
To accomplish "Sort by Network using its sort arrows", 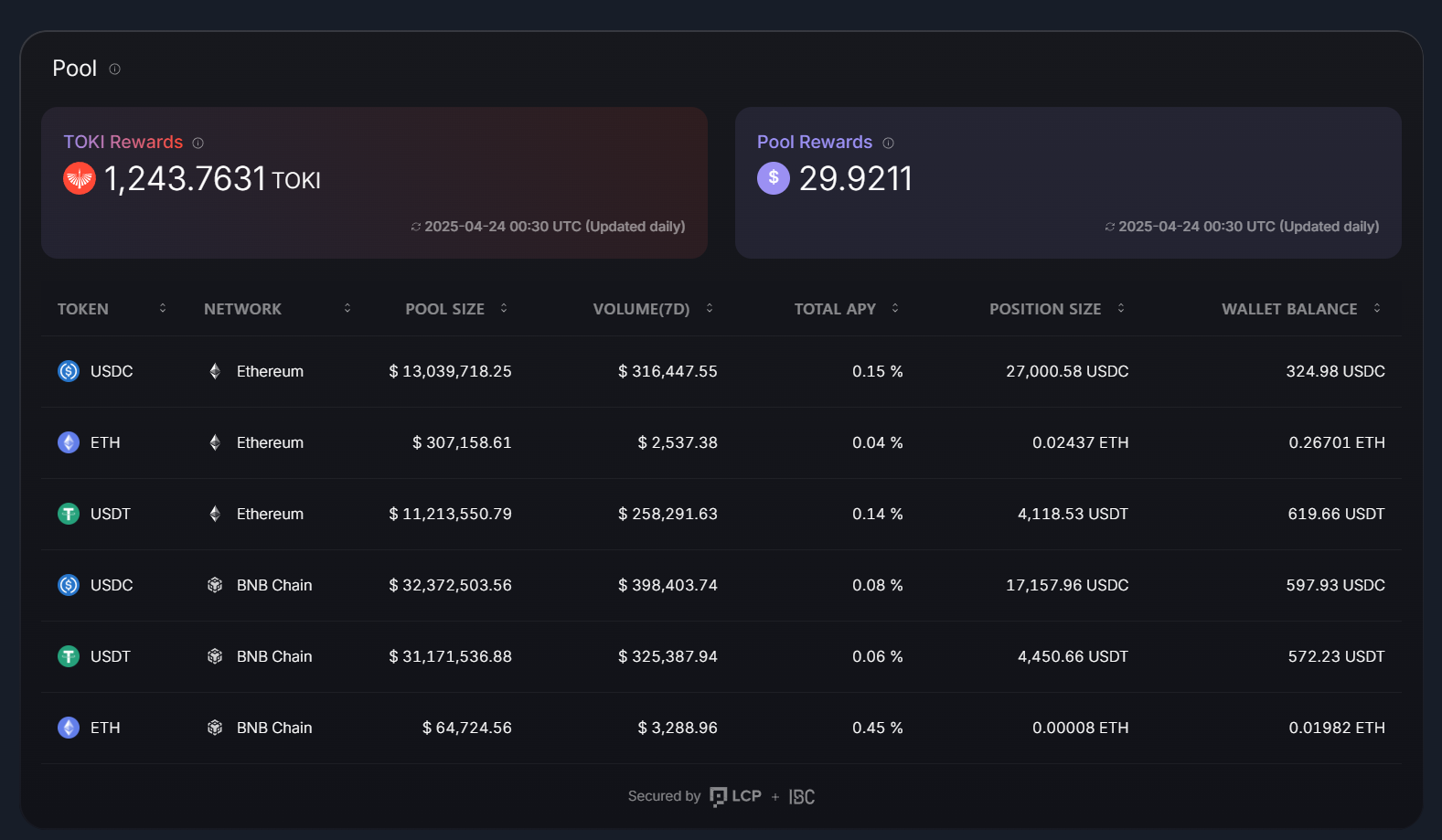I will [347, 308].
